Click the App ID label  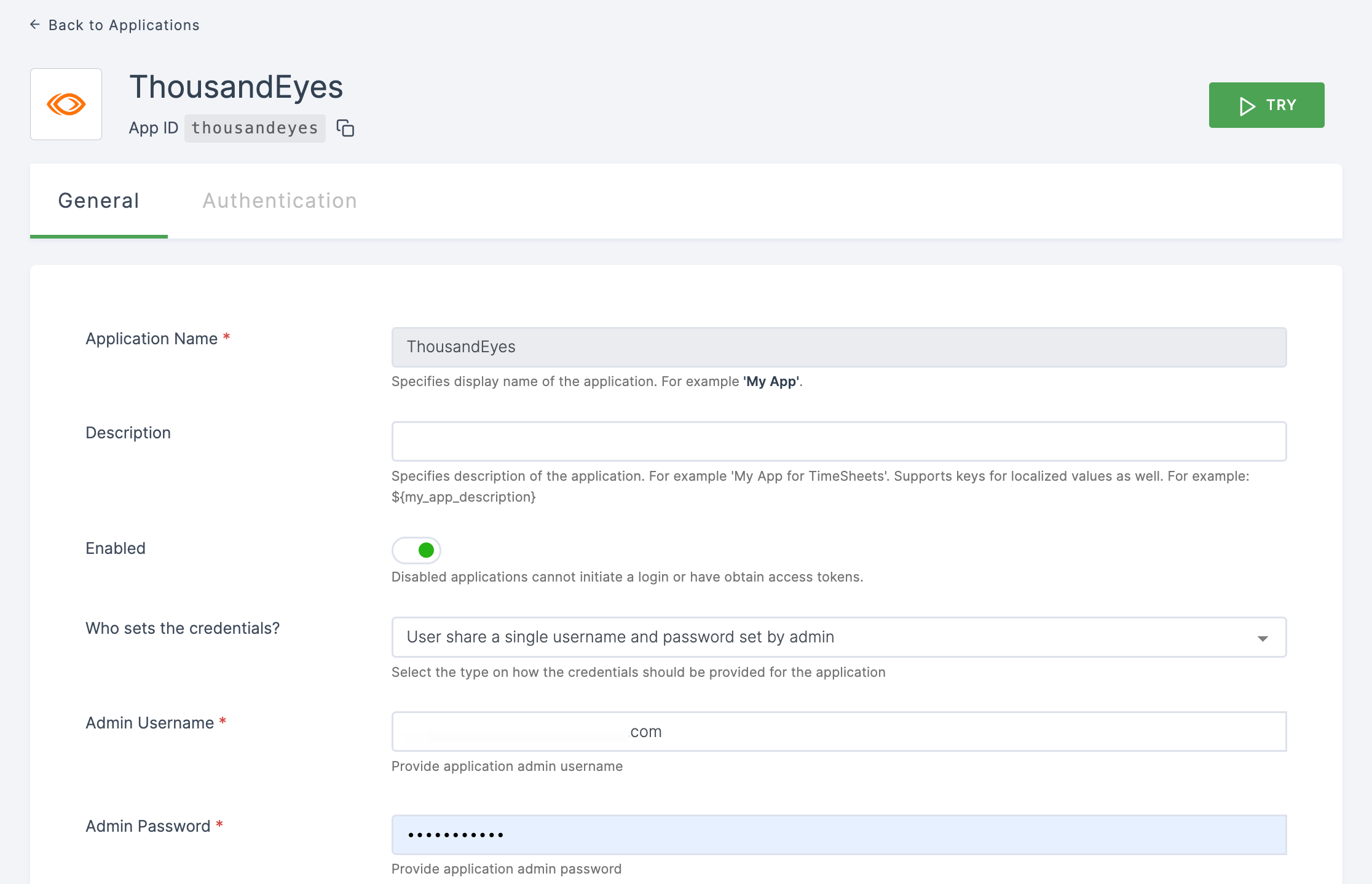point(153,128)
